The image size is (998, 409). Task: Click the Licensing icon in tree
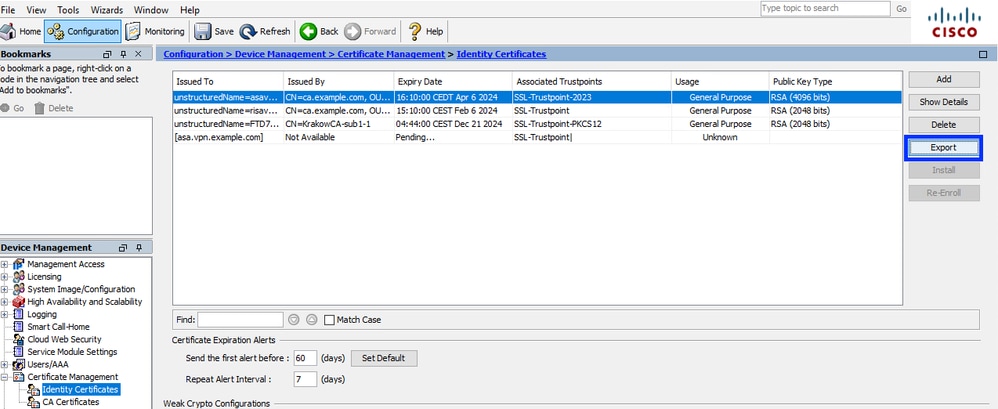pyautogui.click(x=18, y=277)
